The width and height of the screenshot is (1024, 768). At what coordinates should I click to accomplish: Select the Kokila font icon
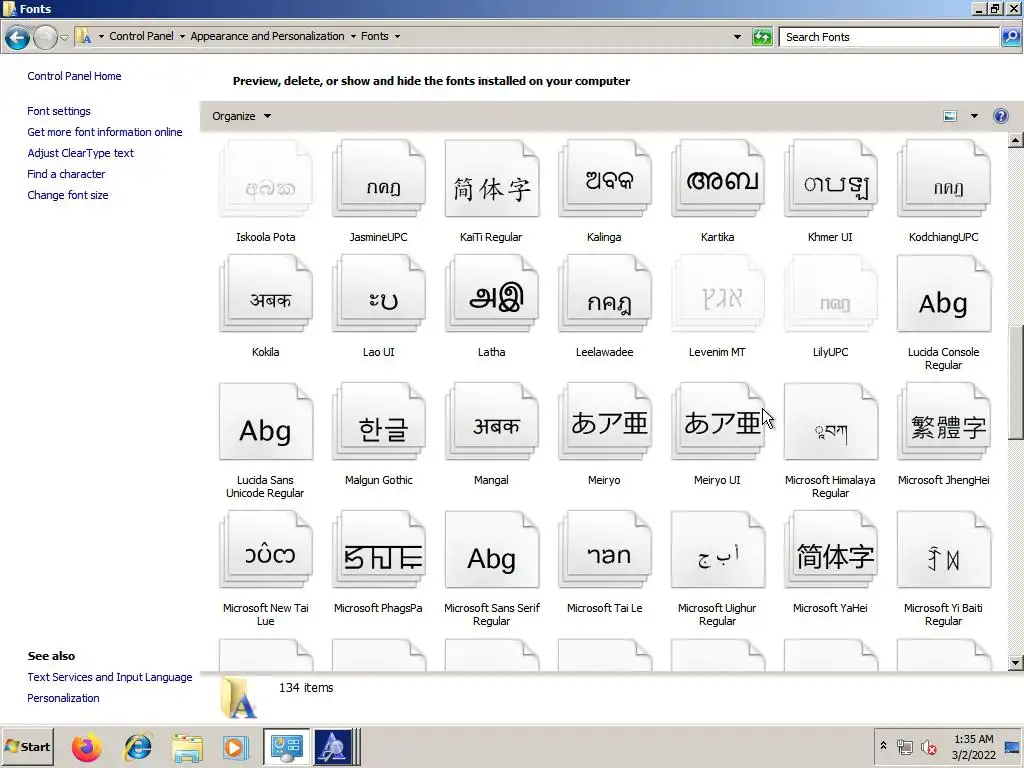tap(266, 293)
